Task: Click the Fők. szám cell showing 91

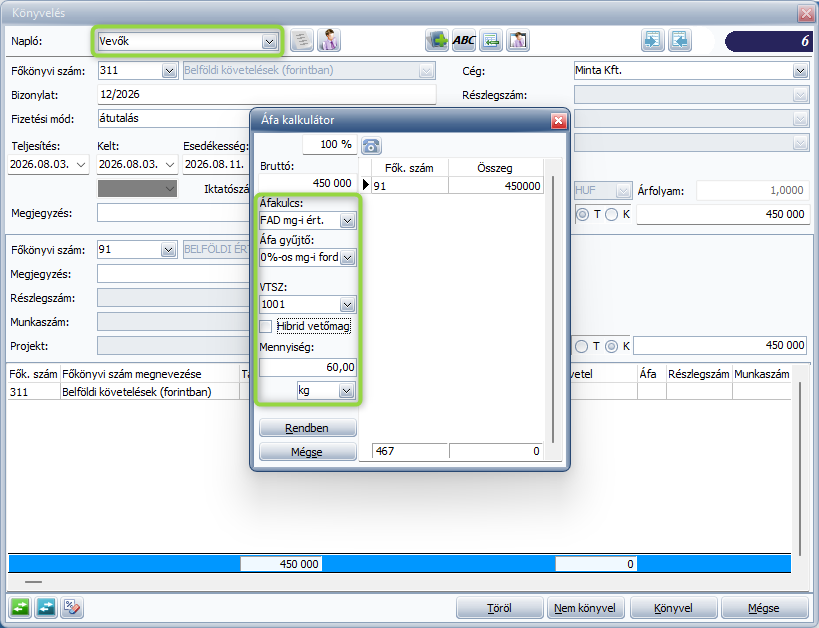Action: pyautogui.click(x=409, y=186)
